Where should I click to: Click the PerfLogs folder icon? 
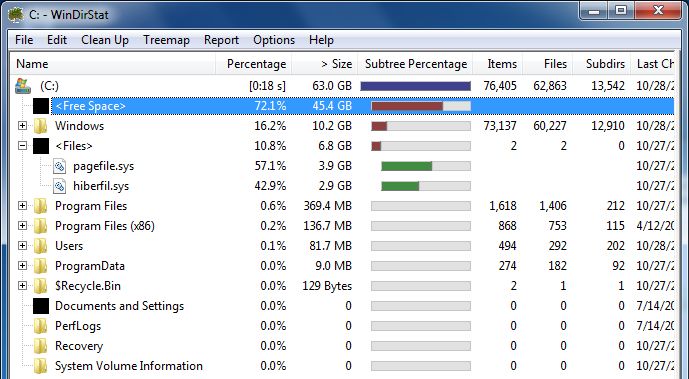tap(40, 326)
